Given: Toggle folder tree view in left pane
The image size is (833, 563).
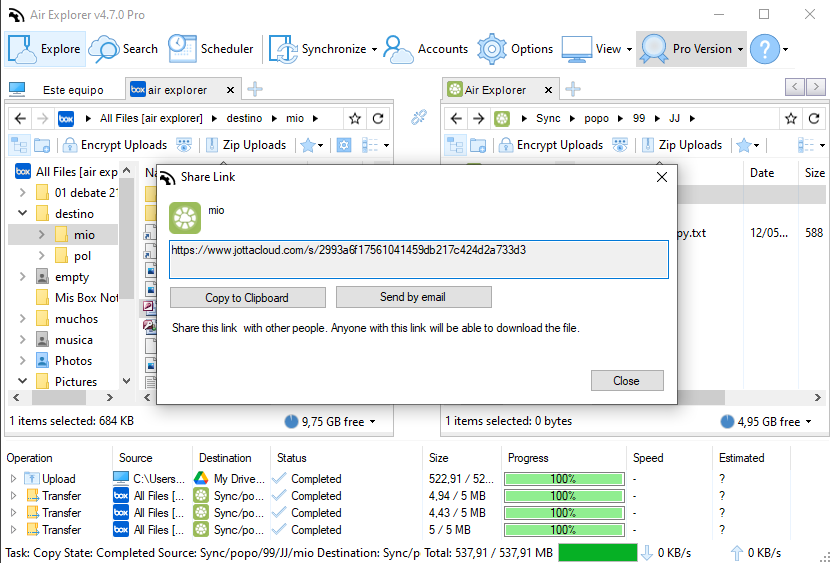Looking at the screenshot, I should coord(19,145).
